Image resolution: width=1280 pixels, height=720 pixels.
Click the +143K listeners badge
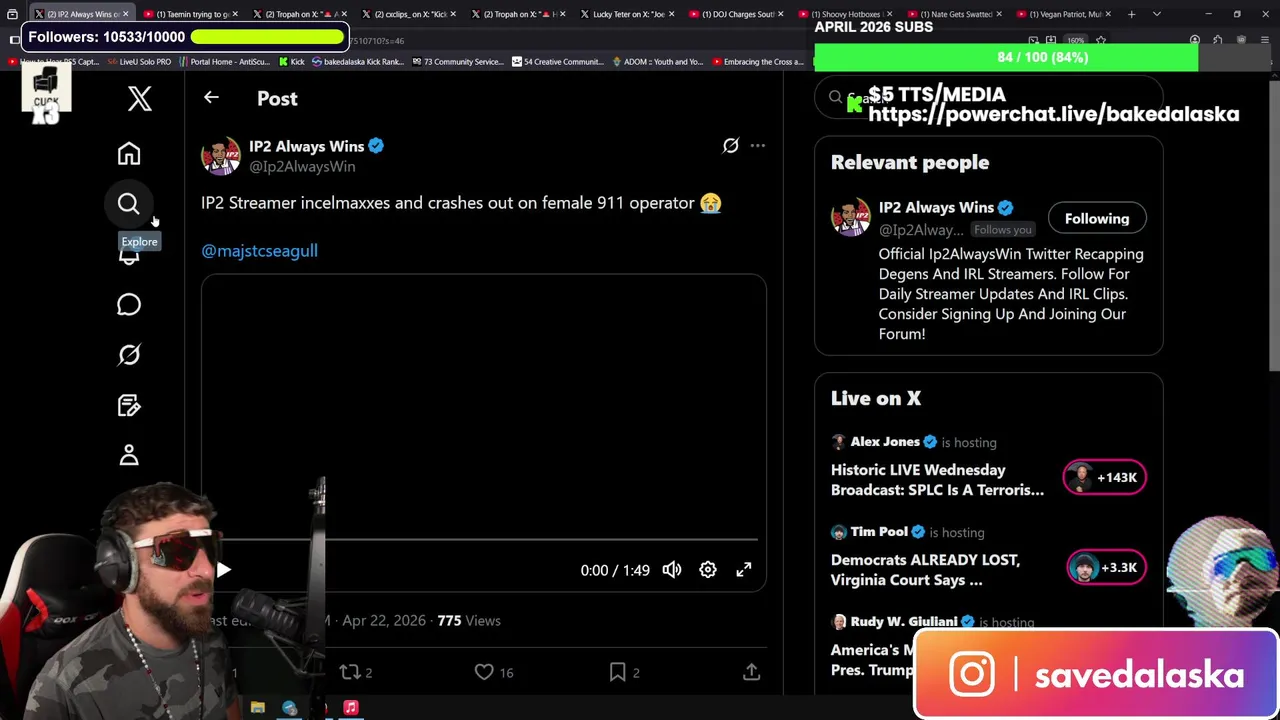[1105, 478]
